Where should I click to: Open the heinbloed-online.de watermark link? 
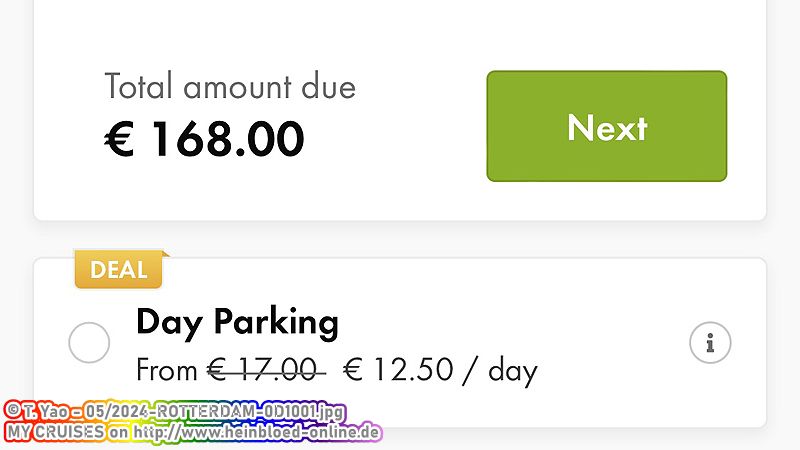257,432
